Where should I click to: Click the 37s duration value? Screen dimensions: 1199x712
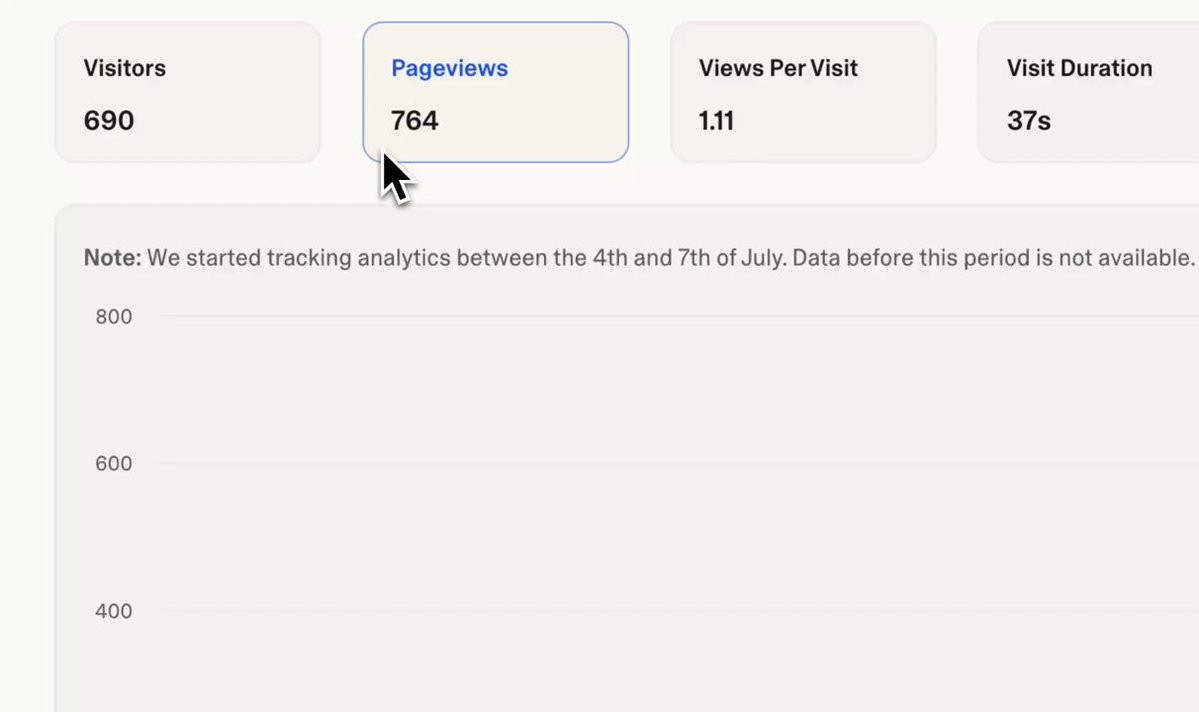pos(1028,121)
